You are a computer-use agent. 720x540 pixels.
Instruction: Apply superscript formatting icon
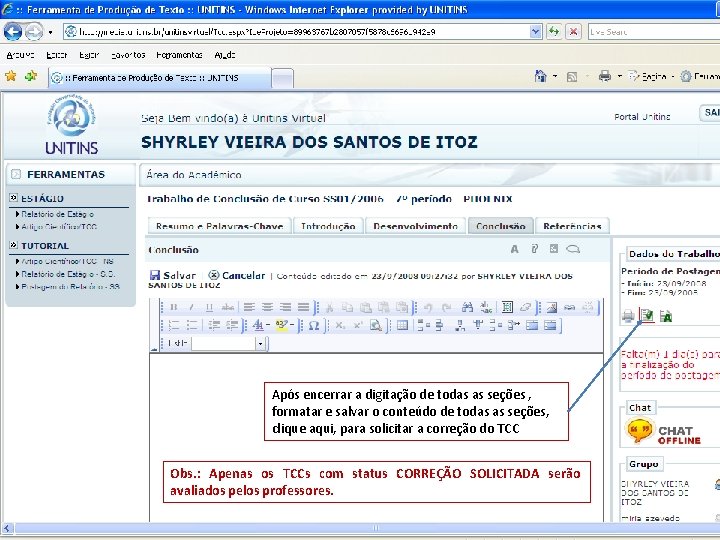tap(358, 326)
